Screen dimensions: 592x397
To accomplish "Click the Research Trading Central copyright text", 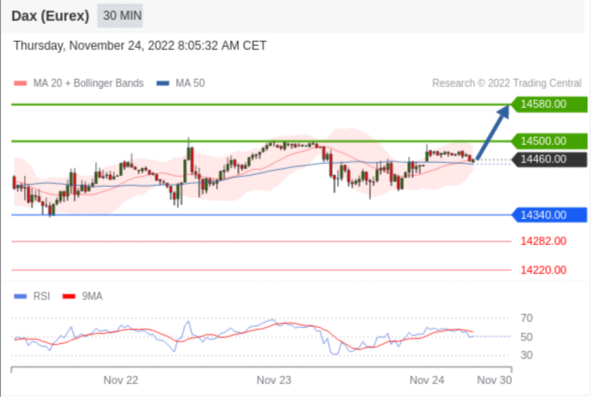I will coord(507,83).
